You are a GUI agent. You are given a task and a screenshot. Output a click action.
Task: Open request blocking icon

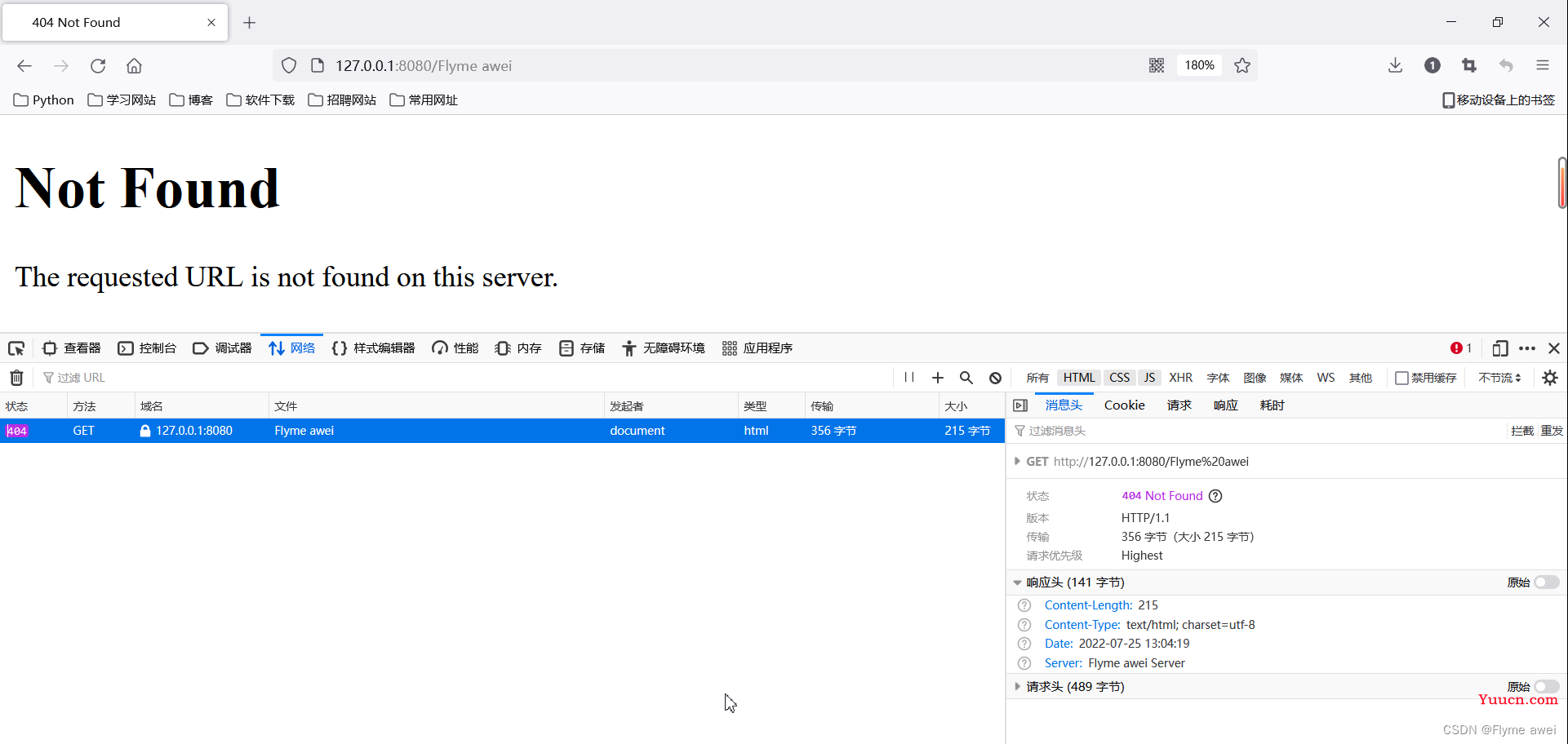[x=995, y=378]
